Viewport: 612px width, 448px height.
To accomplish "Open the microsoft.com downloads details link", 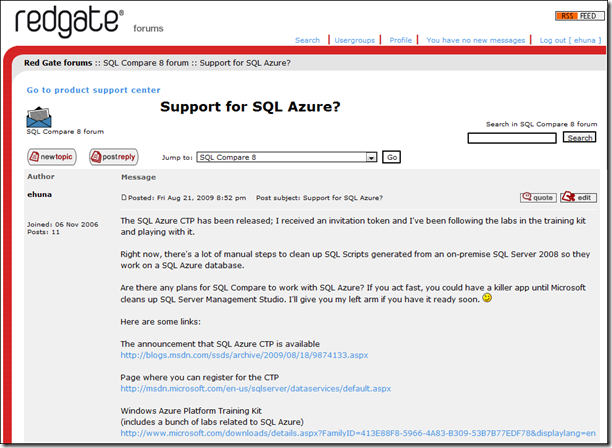I will pyautogui.click(x=358, y=433).
